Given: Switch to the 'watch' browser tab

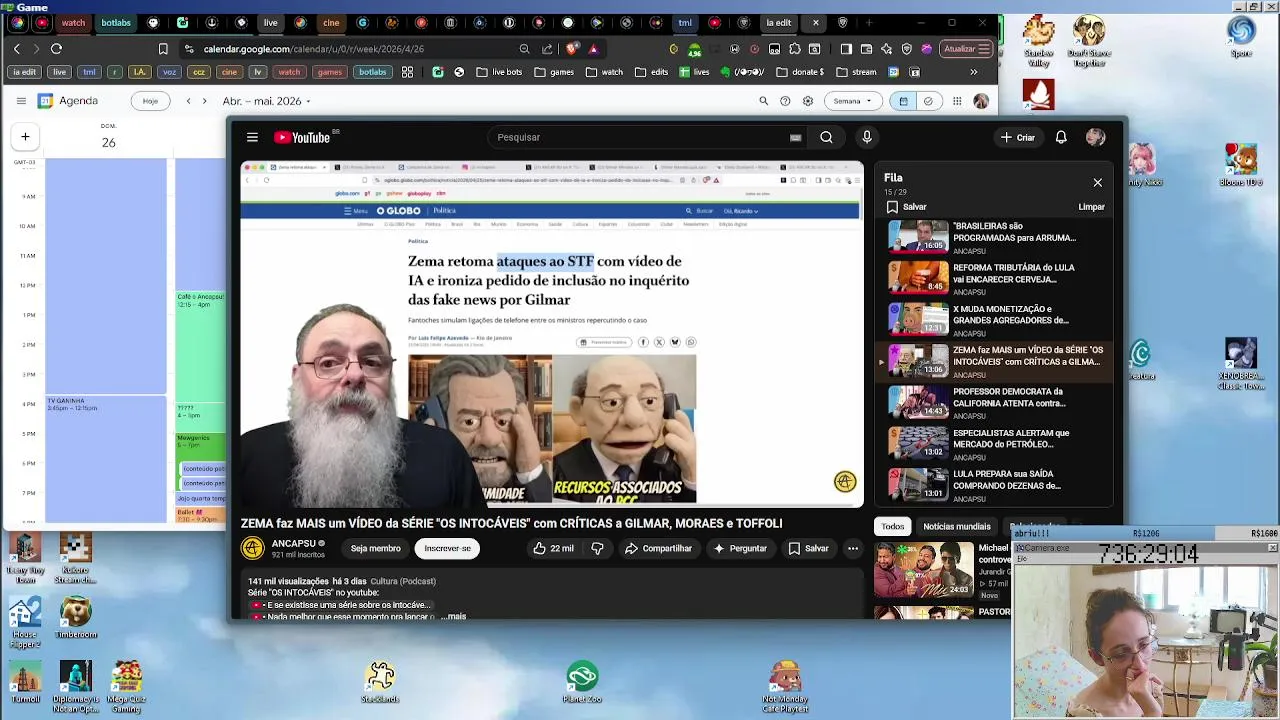Looking at the screenshot, I should pos(73,22).
